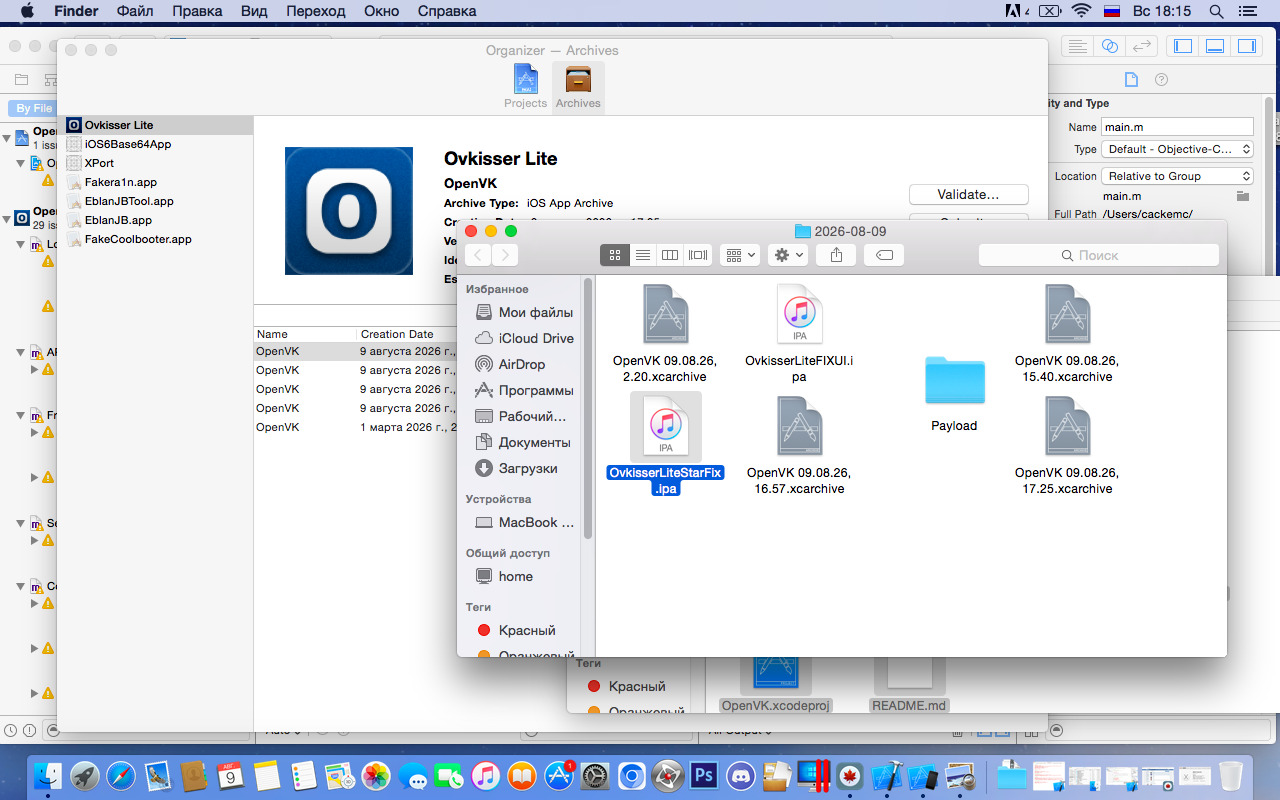Open Документы in the Finder sidebar
Screen dimensions: 1280x800
click(x=525, y=442)
